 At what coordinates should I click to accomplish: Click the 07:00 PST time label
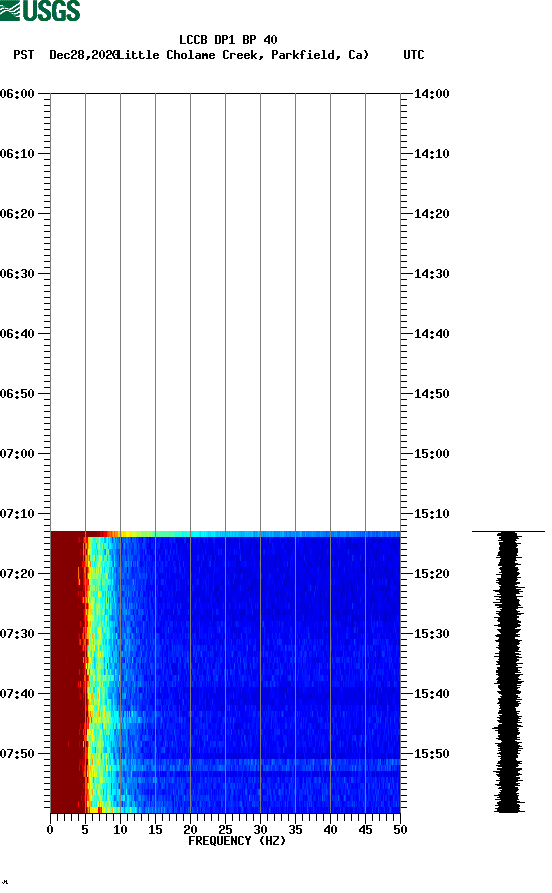point(17,454)
